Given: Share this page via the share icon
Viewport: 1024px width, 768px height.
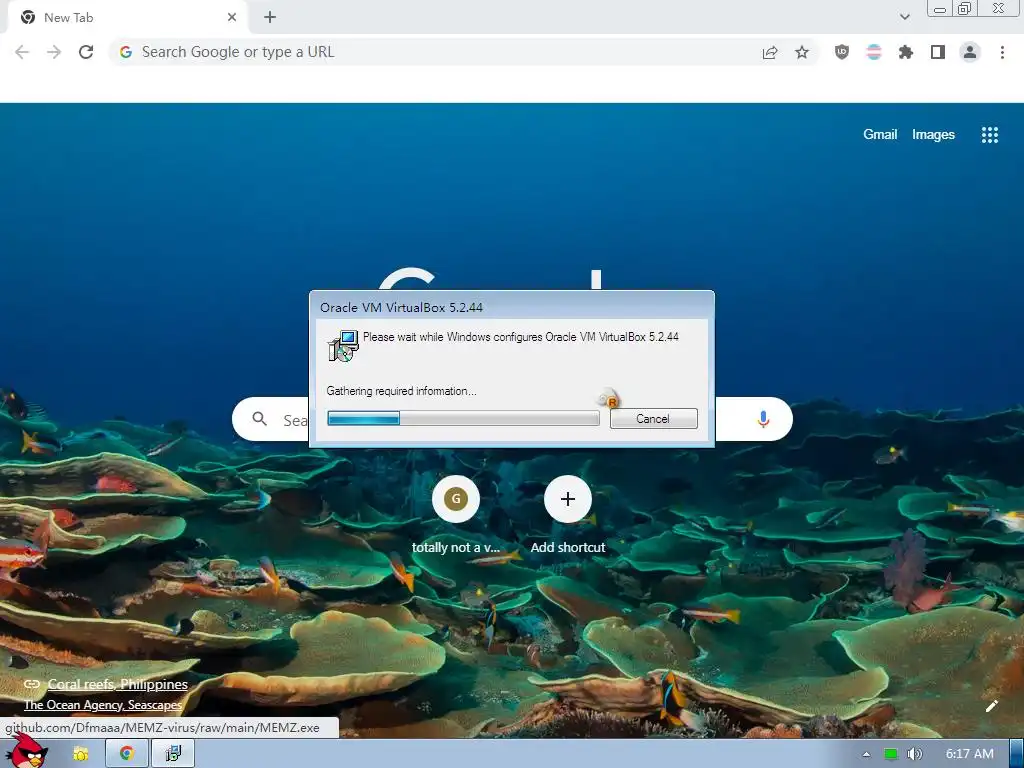Looking at the screenshot, I should [x=770, y=52].
